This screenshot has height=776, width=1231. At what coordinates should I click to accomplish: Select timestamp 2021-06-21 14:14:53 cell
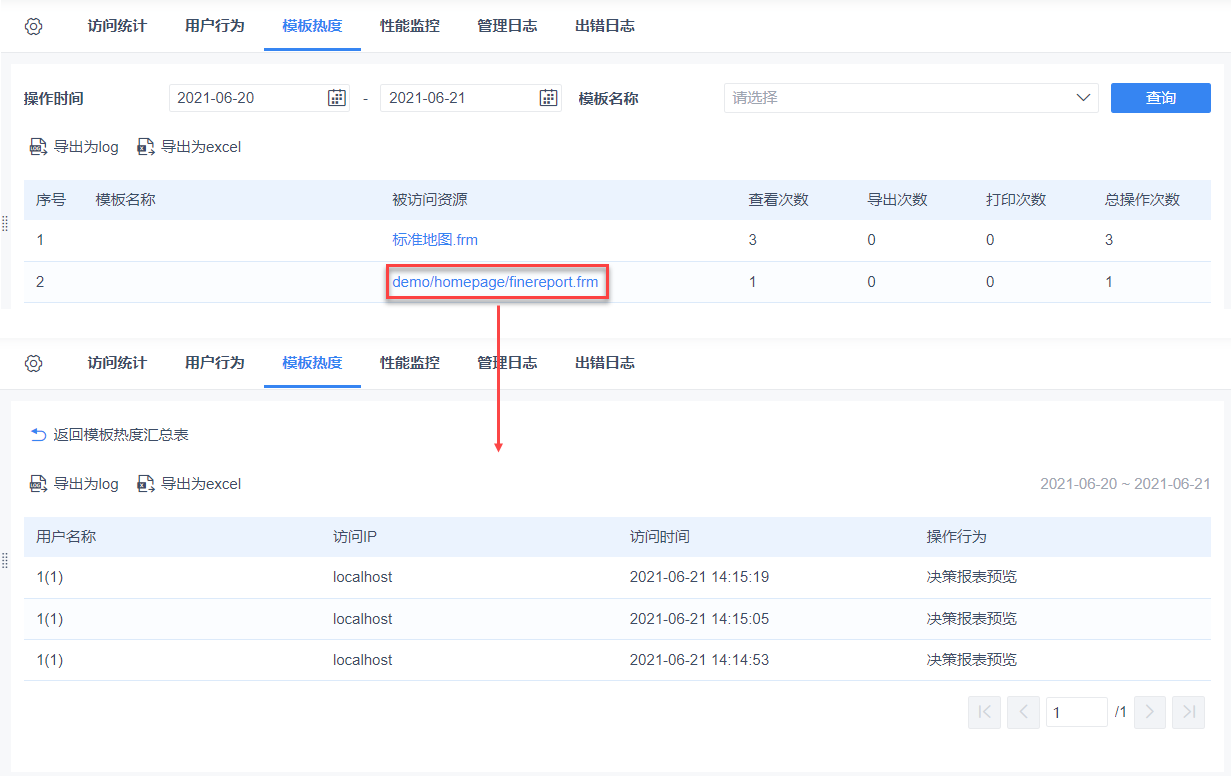[x=699, y=660]
